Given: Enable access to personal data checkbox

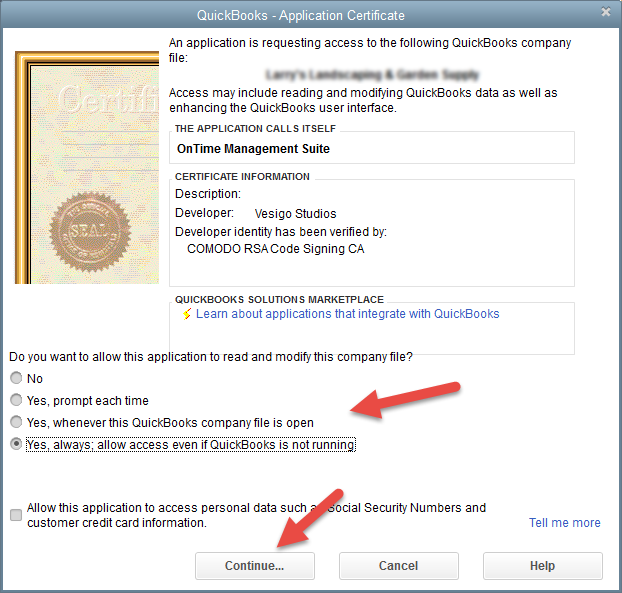Looking at the screenshot, I should 16,515.
